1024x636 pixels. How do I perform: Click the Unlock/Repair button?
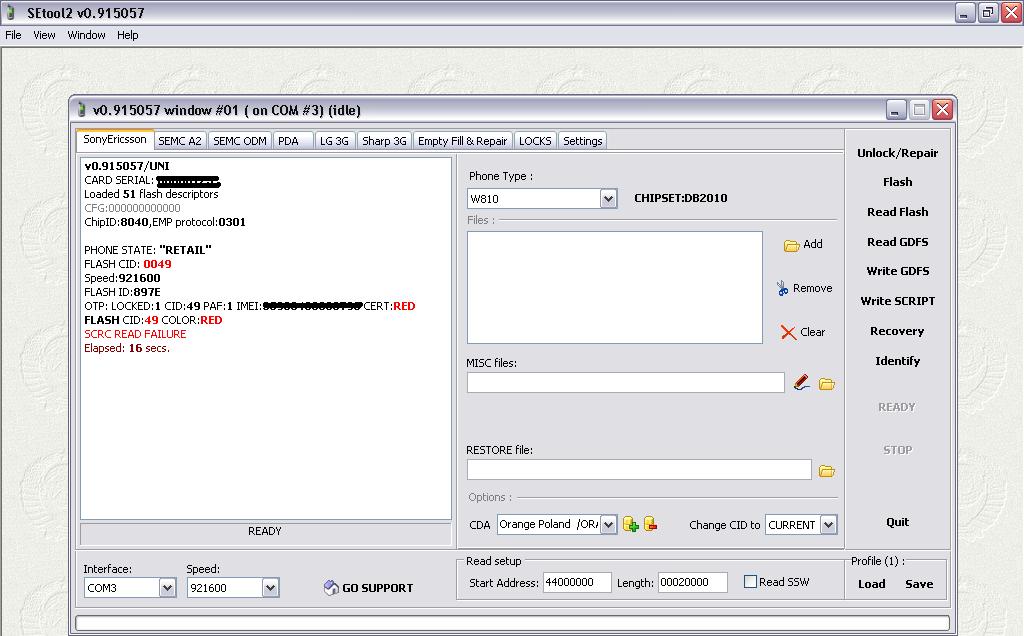(x=897, y=153)
